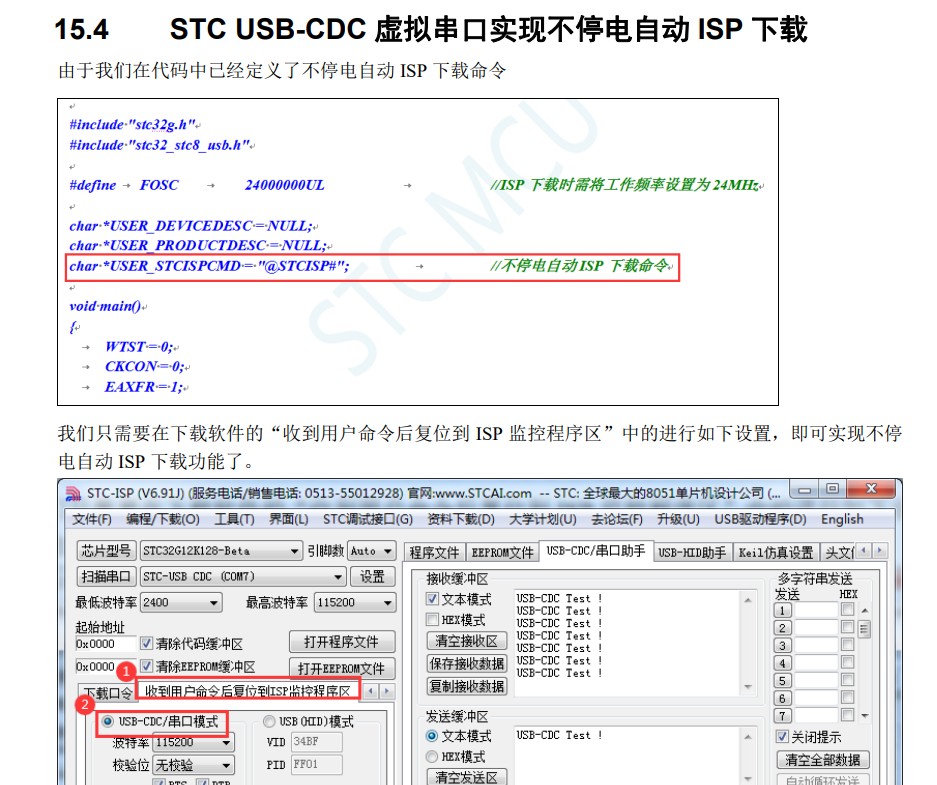The width and height of the screenshot is (937, 785).
Task: Open 大学计划(U) menu
Action: (543, 519)
